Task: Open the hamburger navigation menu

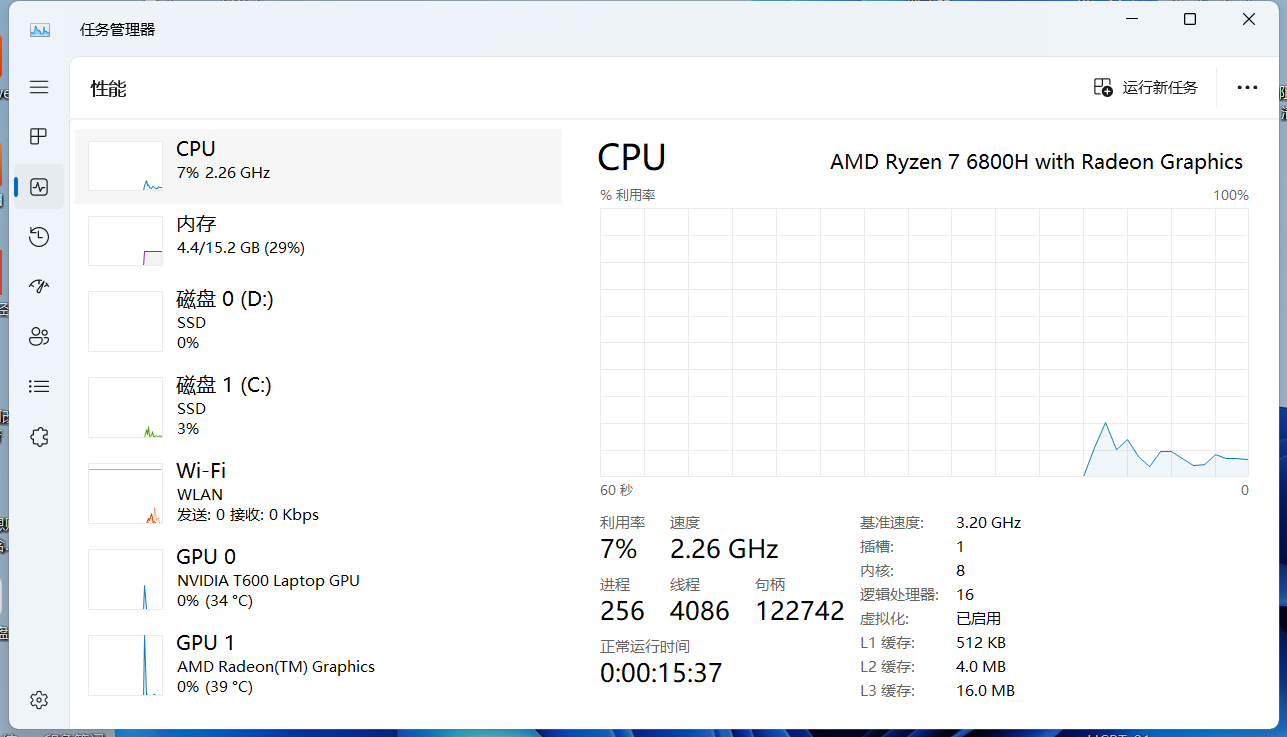Action: click(x=39, y=87)
